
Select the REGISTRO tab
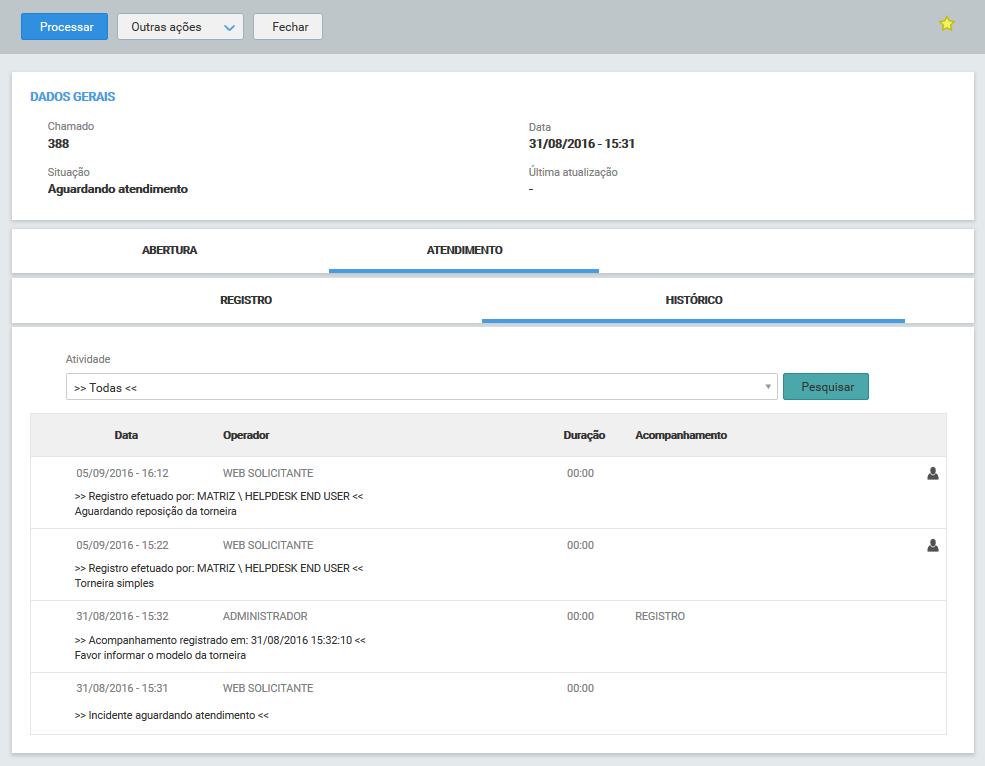(246, 300)
